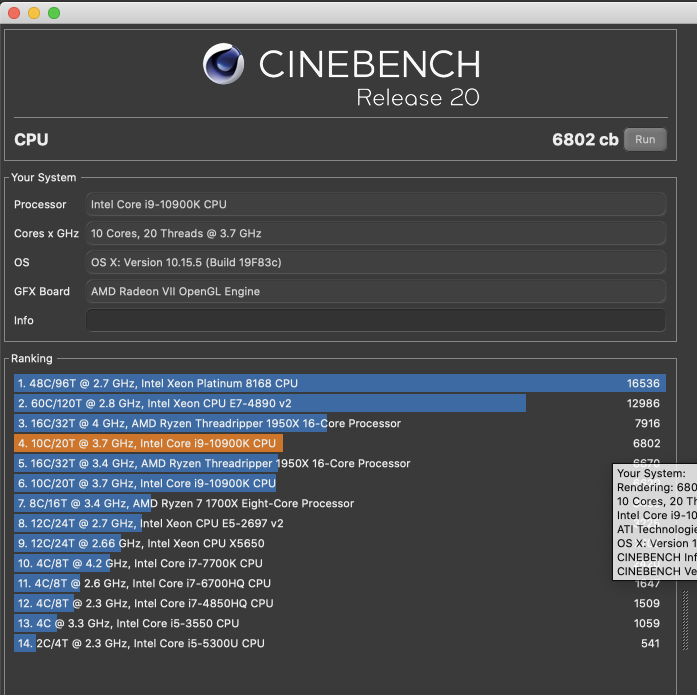The height and width of the screenshot is (695, 697).
Task: Click the Cores x GHz field
Action: 376,233
